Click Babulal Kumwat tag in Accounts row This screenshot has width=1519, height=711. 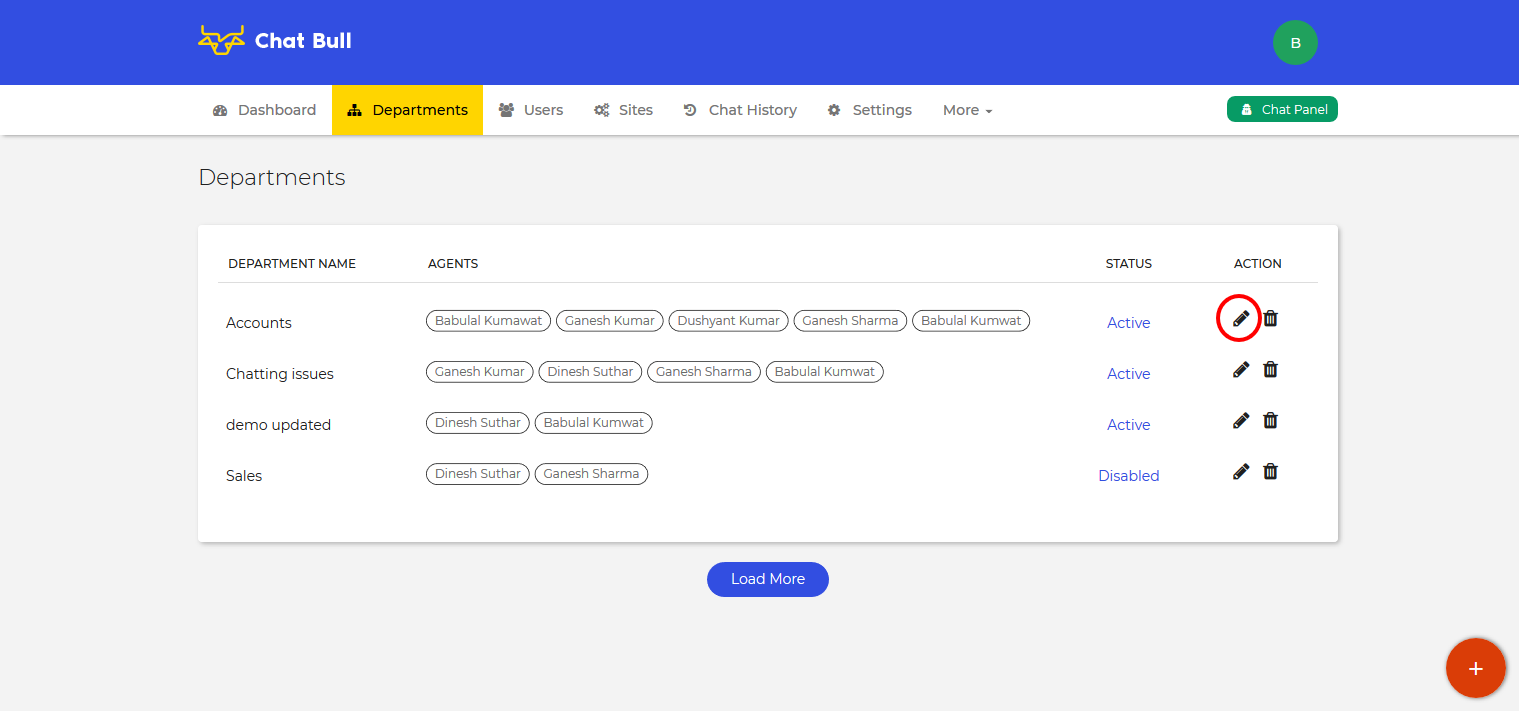pos(971,321)
